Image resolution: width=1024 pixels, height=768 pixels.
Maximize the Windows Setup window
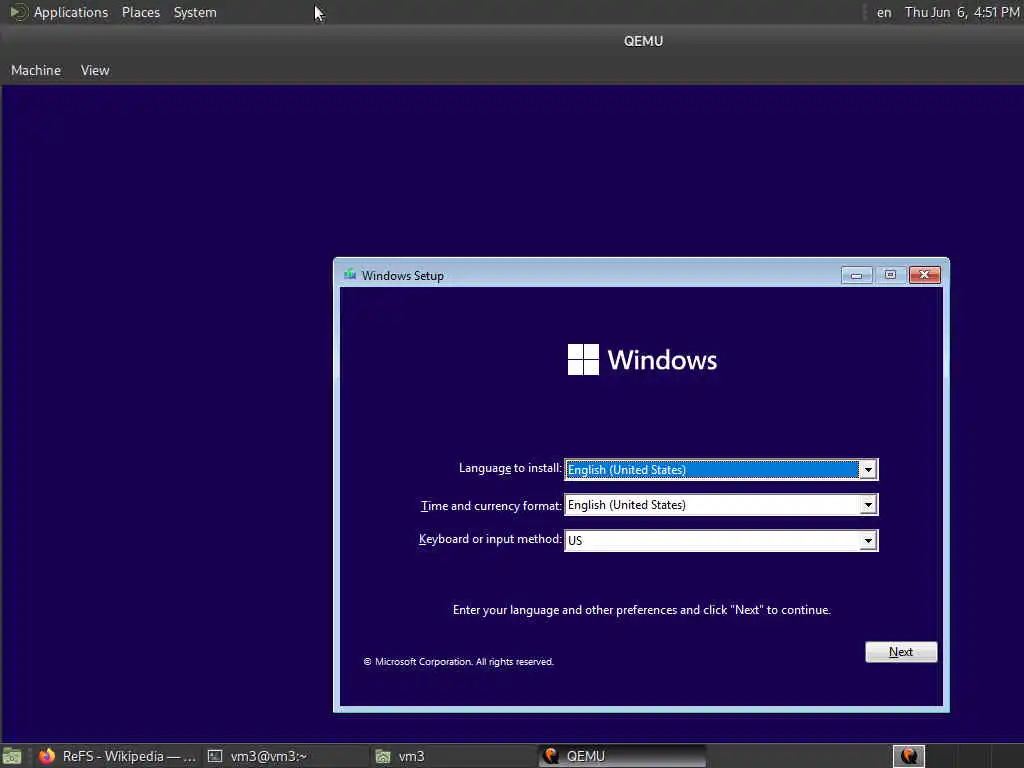pyautogui.click(x=890, y=275)
